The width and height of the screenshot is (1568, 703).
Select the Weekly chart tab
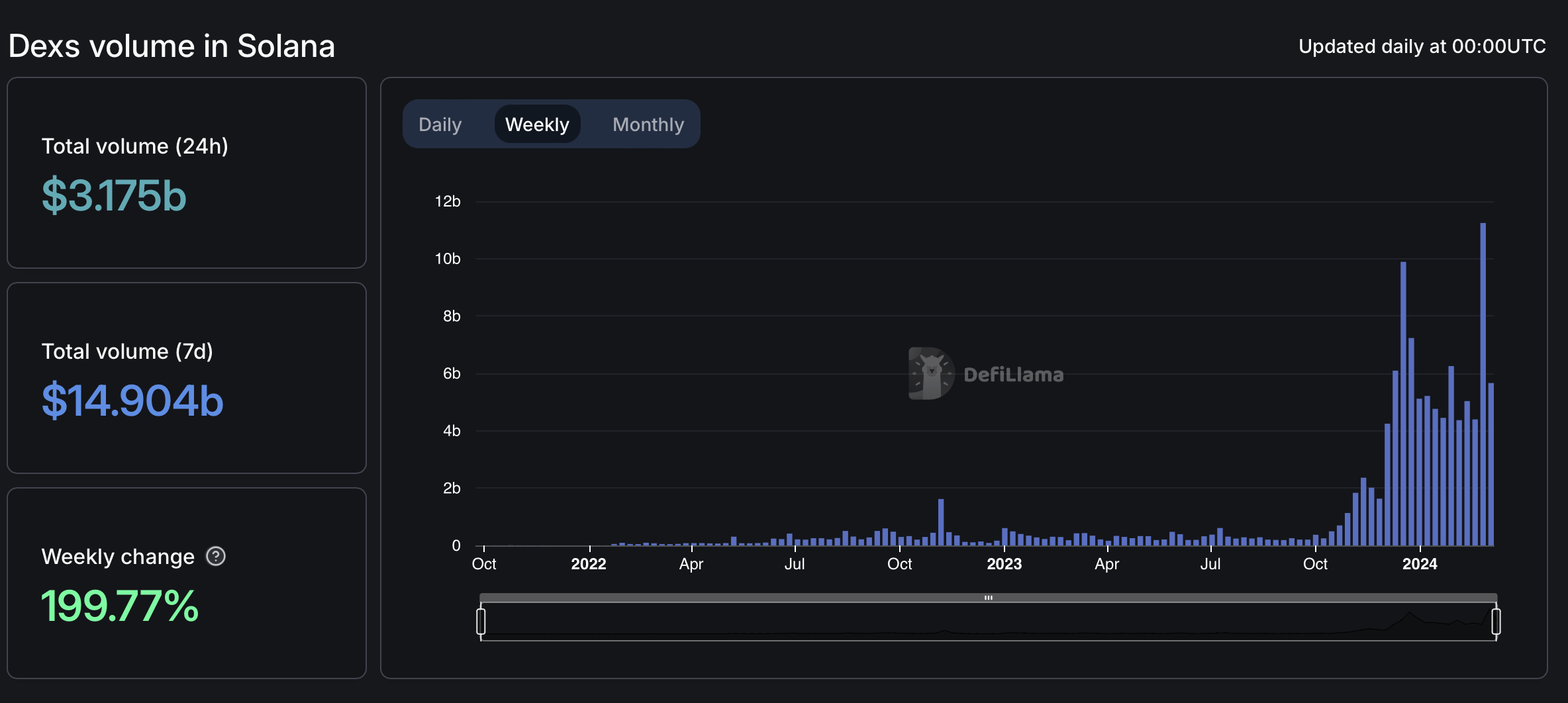click(x=537, y=124)
